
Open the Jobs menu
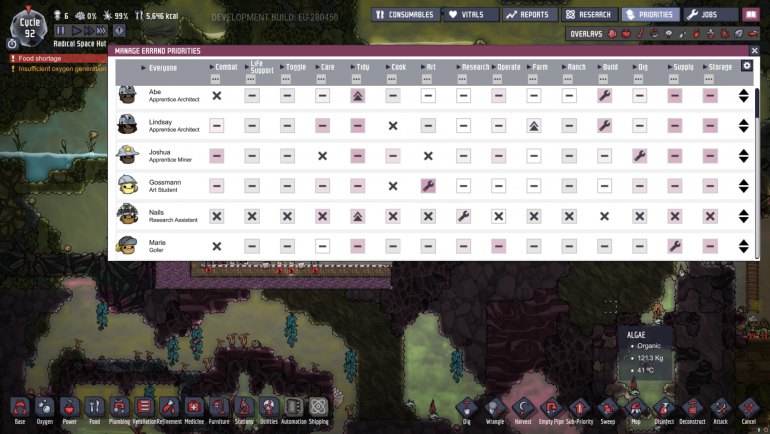coord(711,15)
